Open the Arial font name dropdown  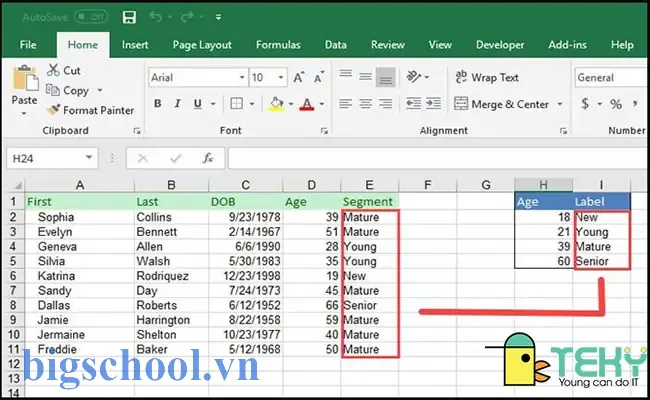242,78
